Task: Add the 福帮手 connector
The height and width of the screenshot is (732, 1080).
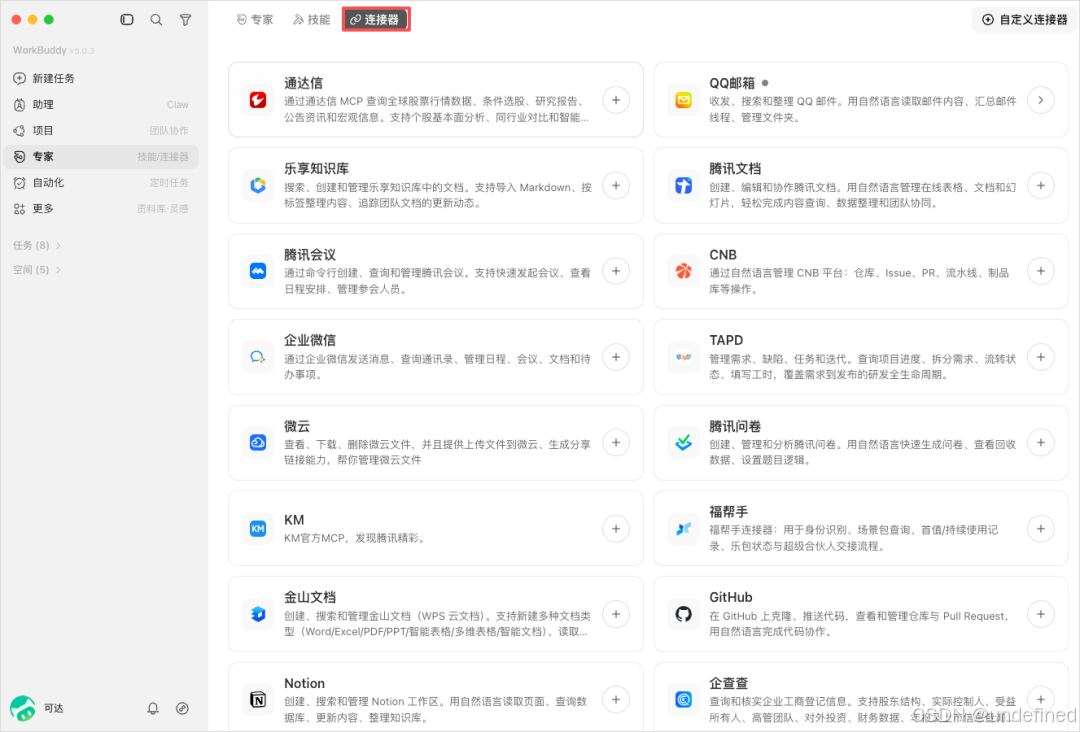Action: coord(1041,528)
